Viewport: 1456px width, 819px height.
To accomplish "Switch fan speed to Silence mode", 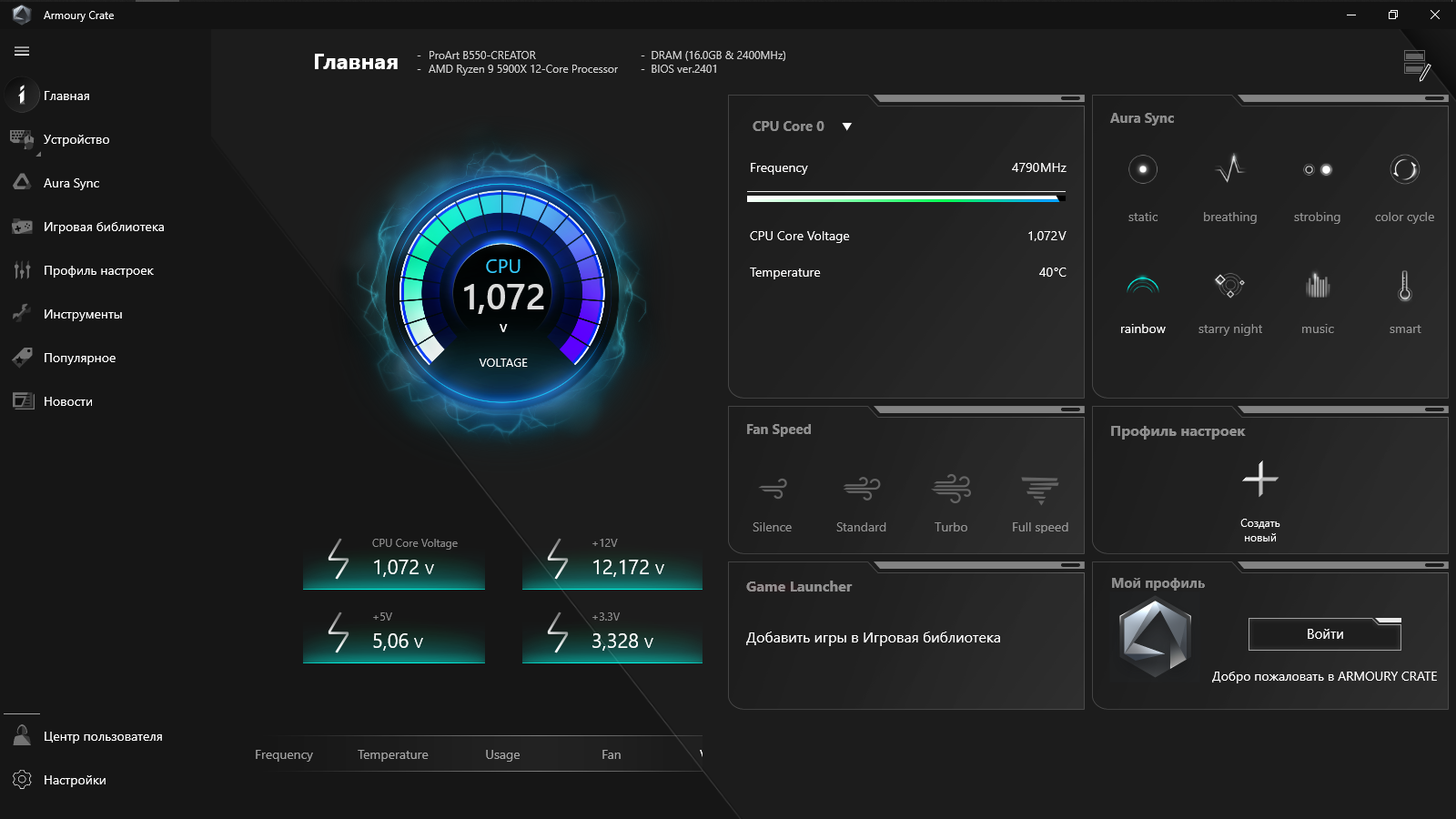I will (772, 490).
